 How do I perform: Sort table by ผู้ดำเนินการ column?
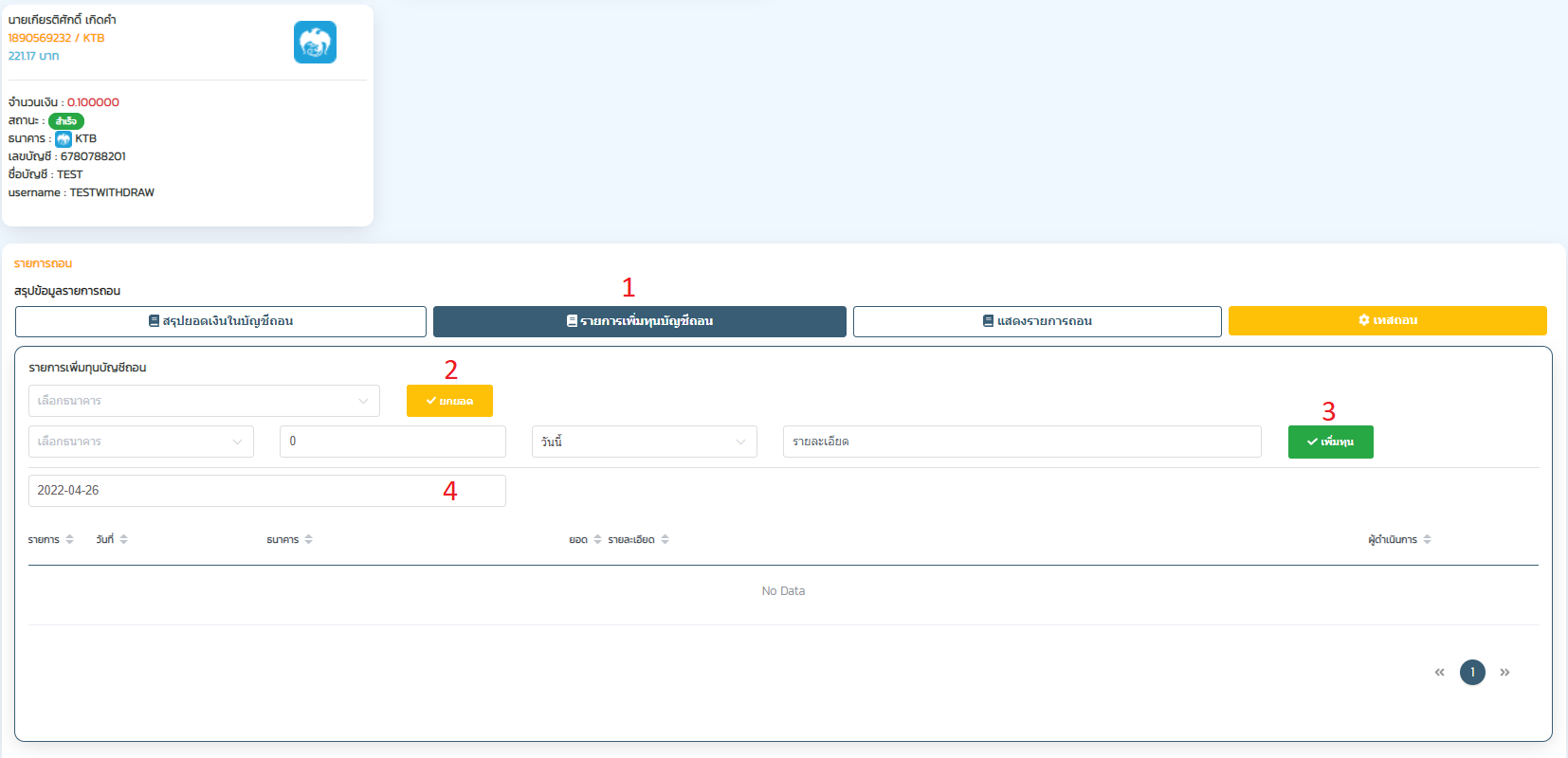(x=1427, y=540)
